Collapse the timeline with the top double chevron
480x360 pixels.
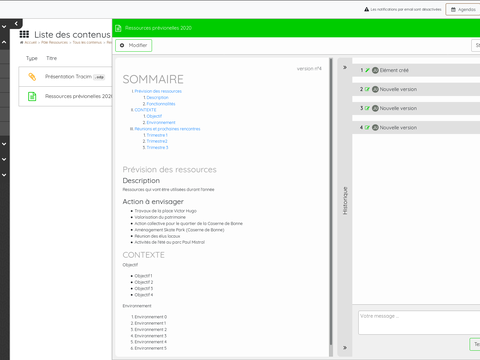(x=345, y=68)
